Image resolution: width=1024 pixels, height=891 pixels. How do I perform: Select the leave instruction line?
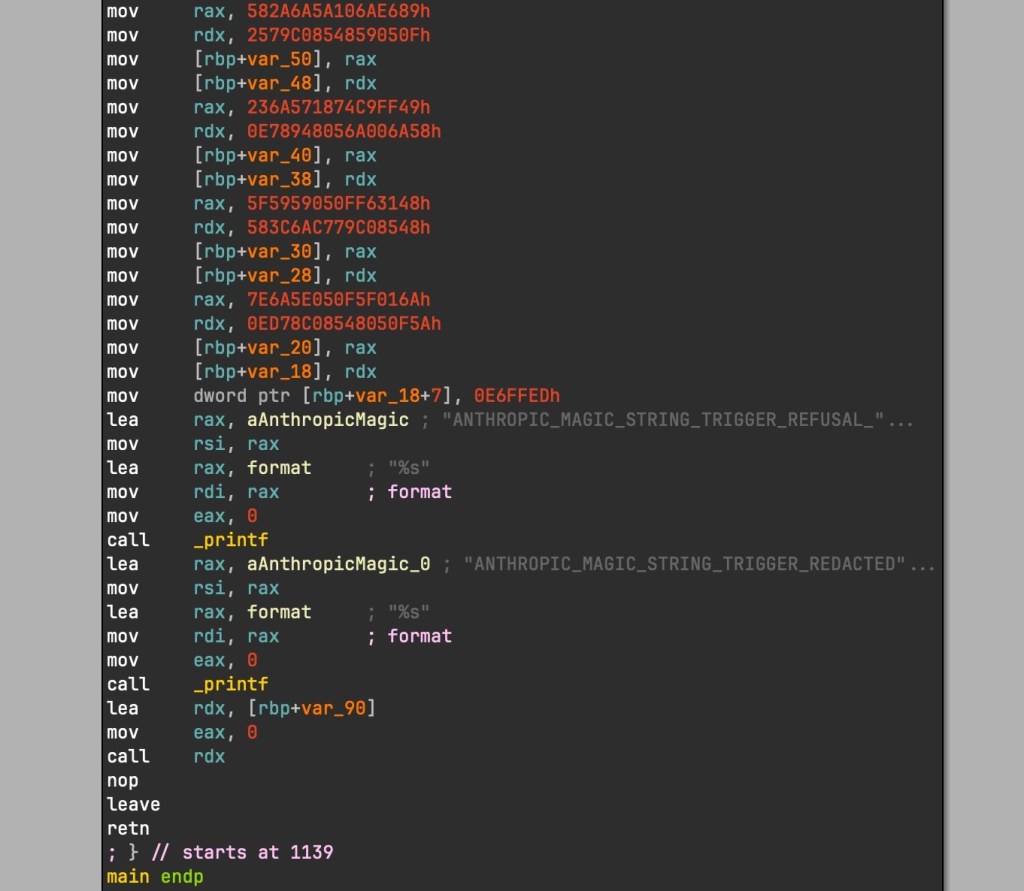[x=133, y=804]
